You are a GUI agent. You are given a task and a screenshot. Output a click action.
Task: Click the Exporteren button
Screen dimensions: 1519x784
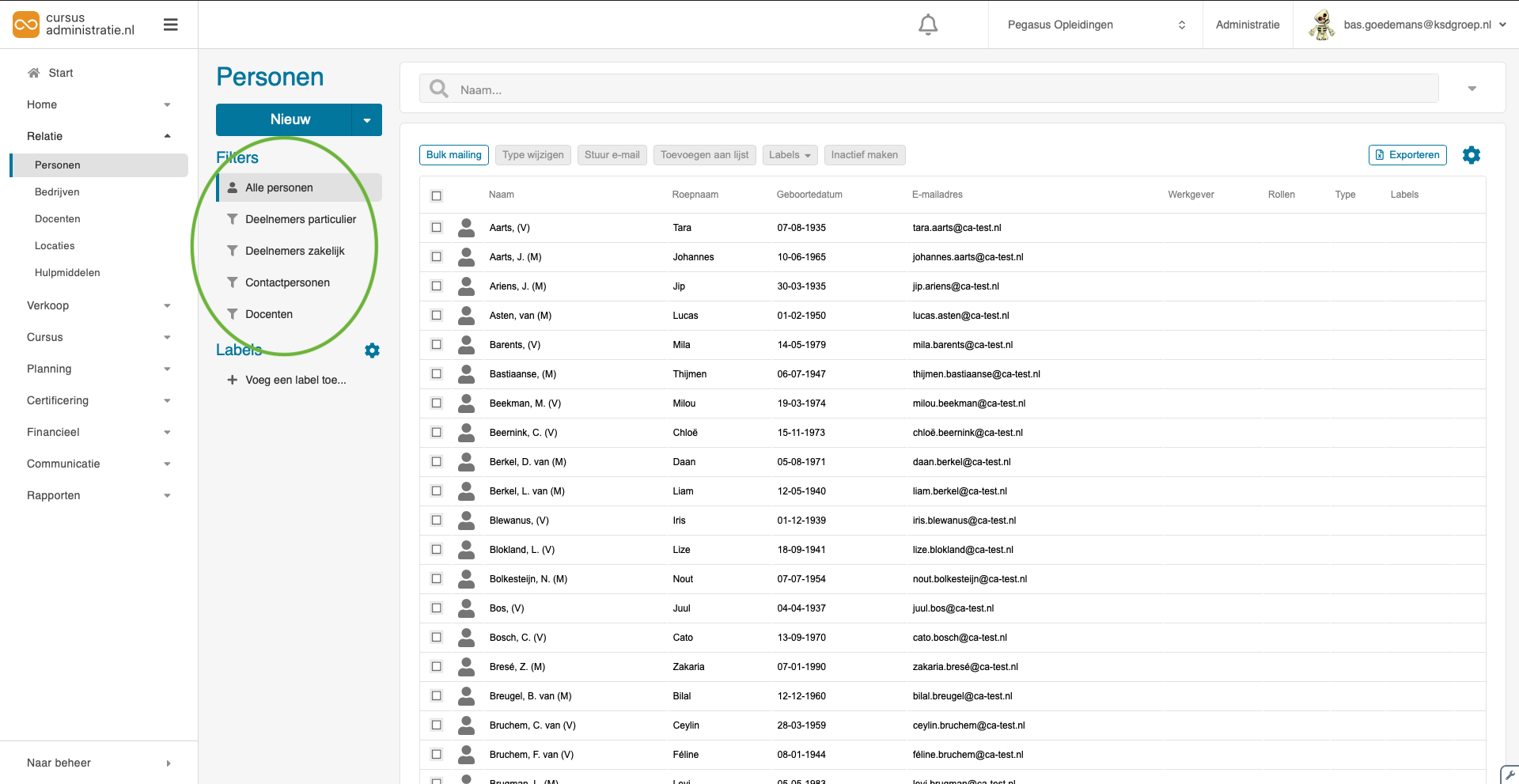point(1407,155)
